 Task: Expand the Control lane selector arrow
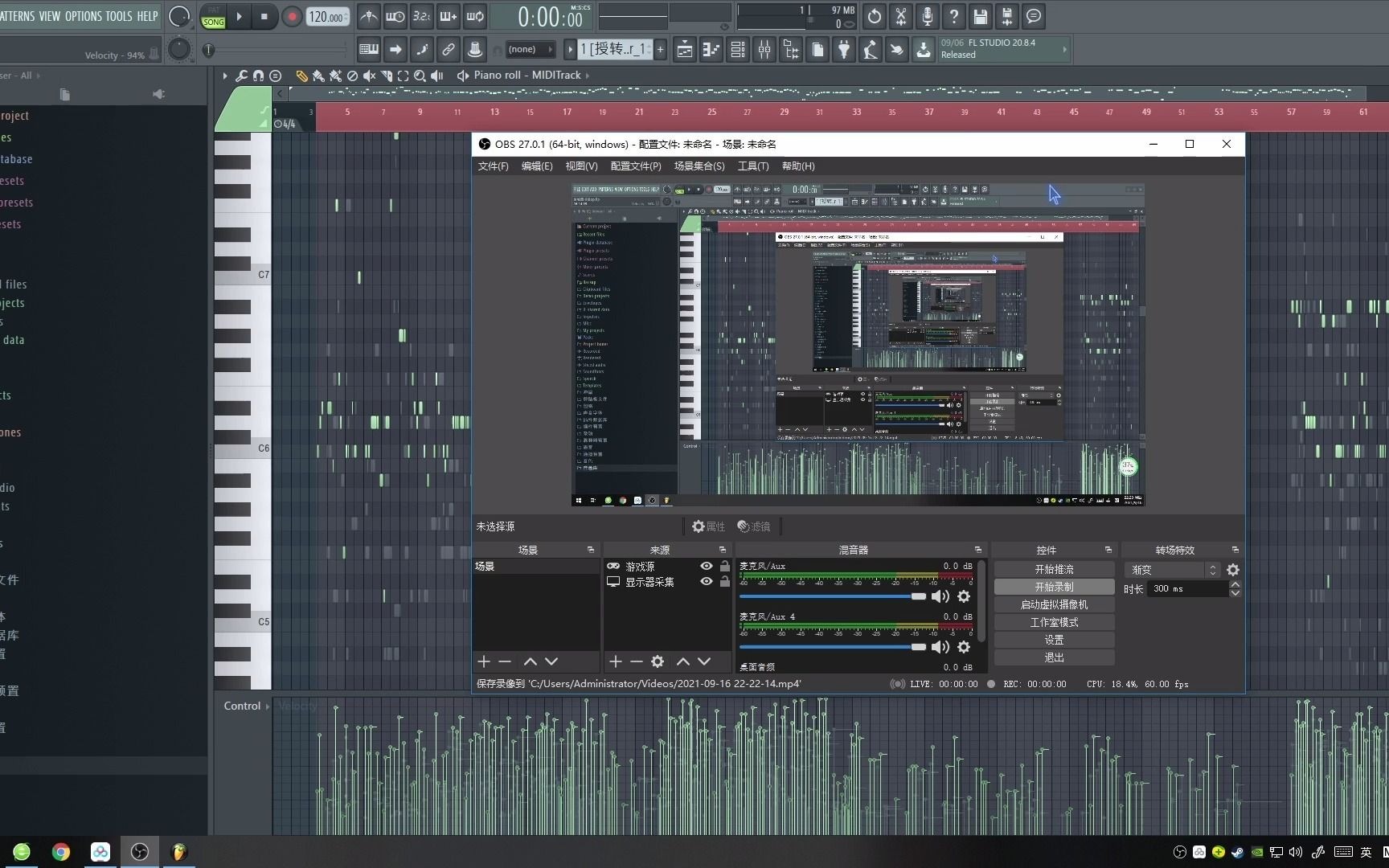[268, 706]
